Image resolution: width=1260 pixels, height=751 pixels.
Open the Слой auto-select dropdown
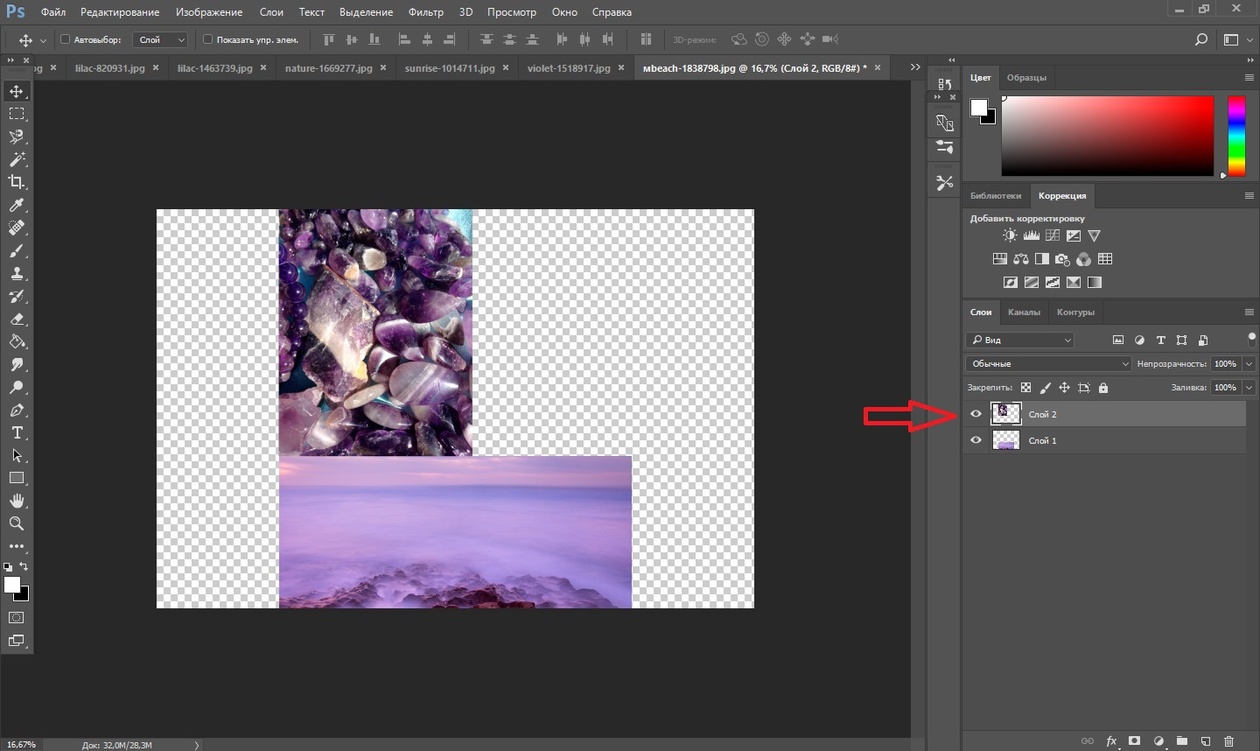[161, 40]
